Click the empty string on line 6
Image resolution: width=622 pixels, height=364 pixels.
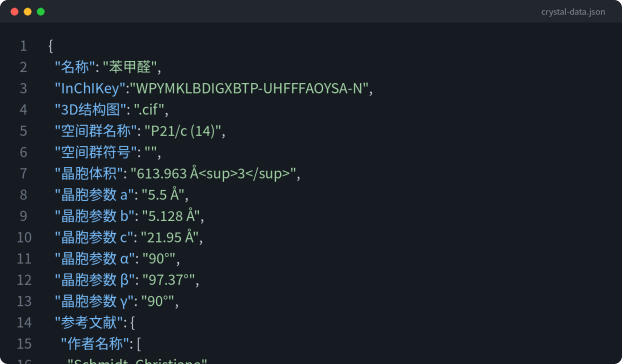pos(150,152)
